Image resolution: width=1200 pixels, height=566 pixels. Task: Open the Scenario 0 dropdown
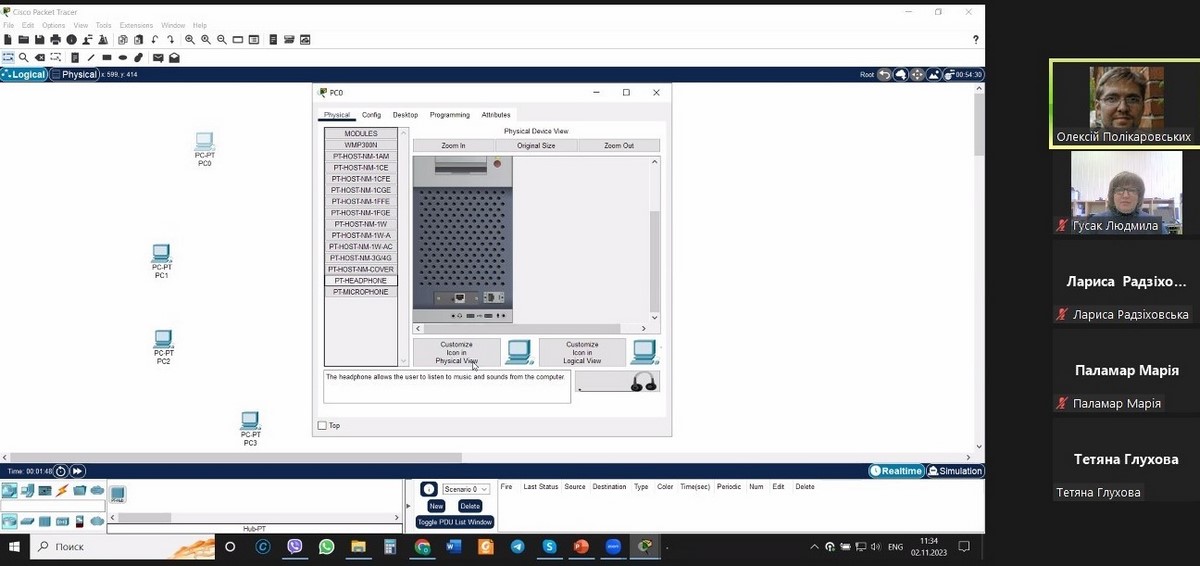coord(466,489)
